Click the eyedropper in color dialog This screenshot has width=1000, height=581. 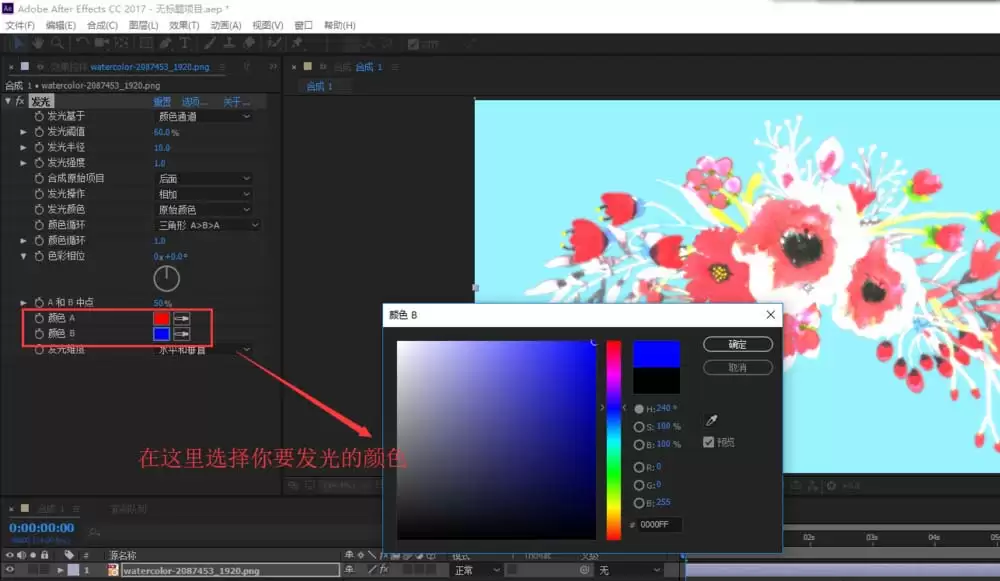pyautogui.click(x=712, y=420)
